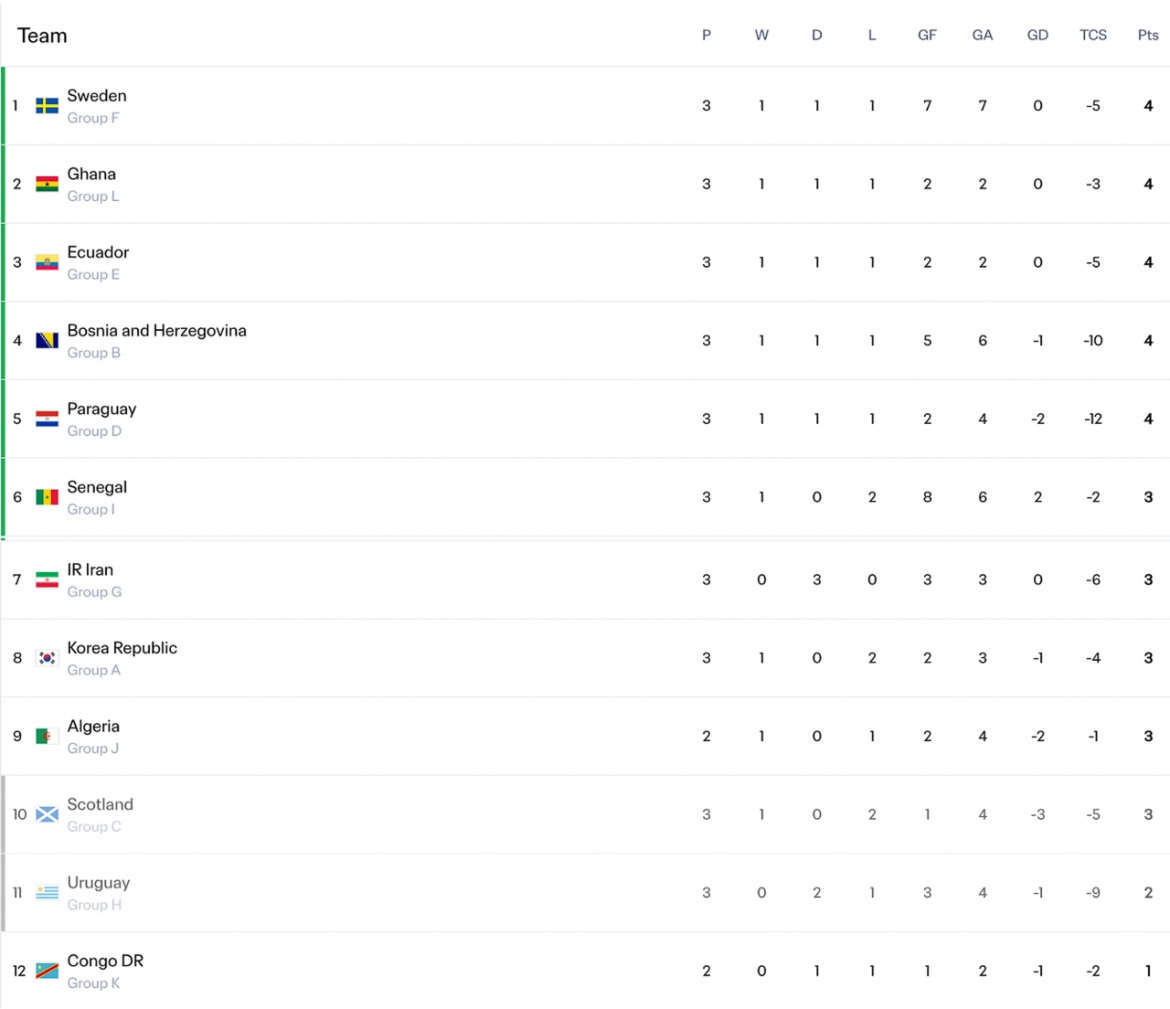The width and height of the screenshot is (1170, 1009).
Task: Click the Senegal flag icon
Action: 47,498
